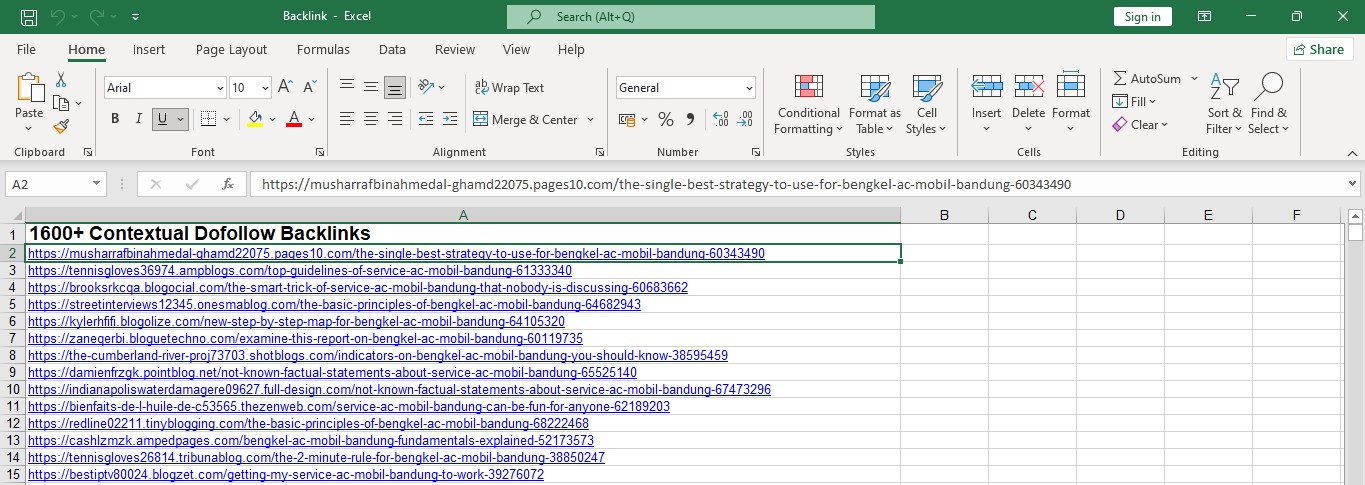Open the Borders dropdown arrow
This screenshot has height=485, width=1365.
pyautogui.click(x=228, y=119)
